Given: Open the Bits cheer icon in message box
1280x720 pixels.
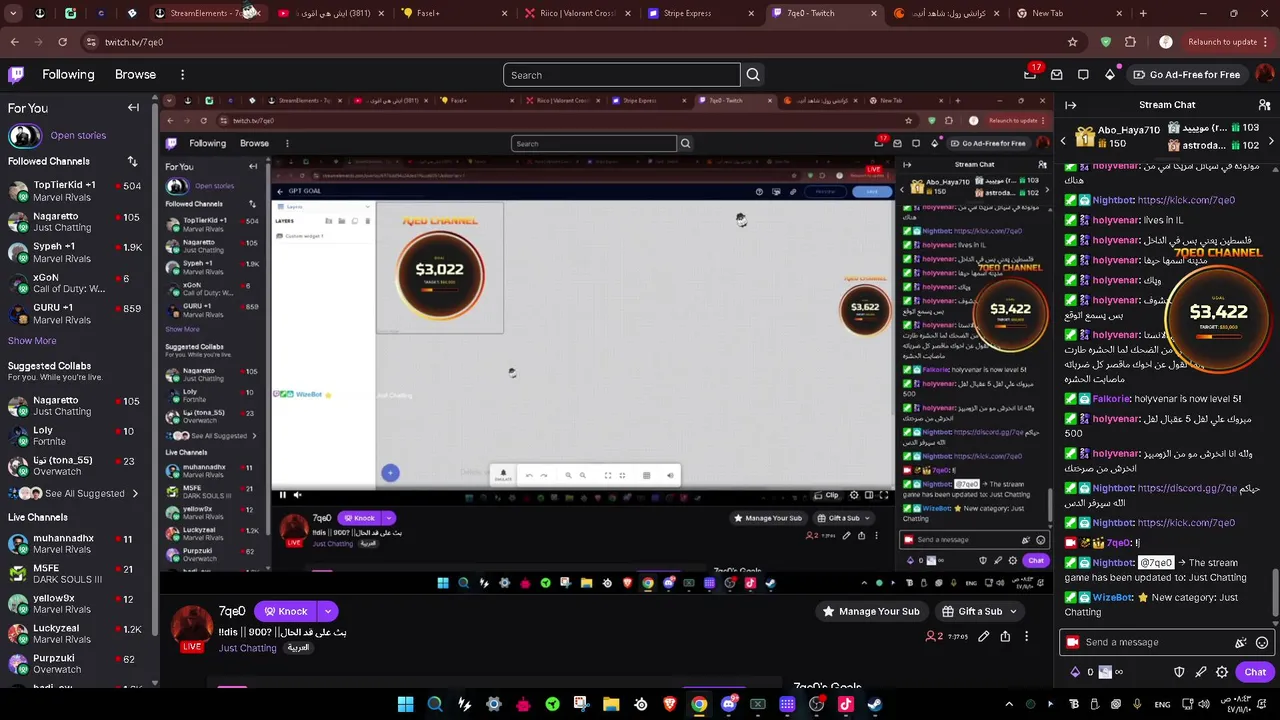Looking at the screenshot, I should [x=1241, y=643].
